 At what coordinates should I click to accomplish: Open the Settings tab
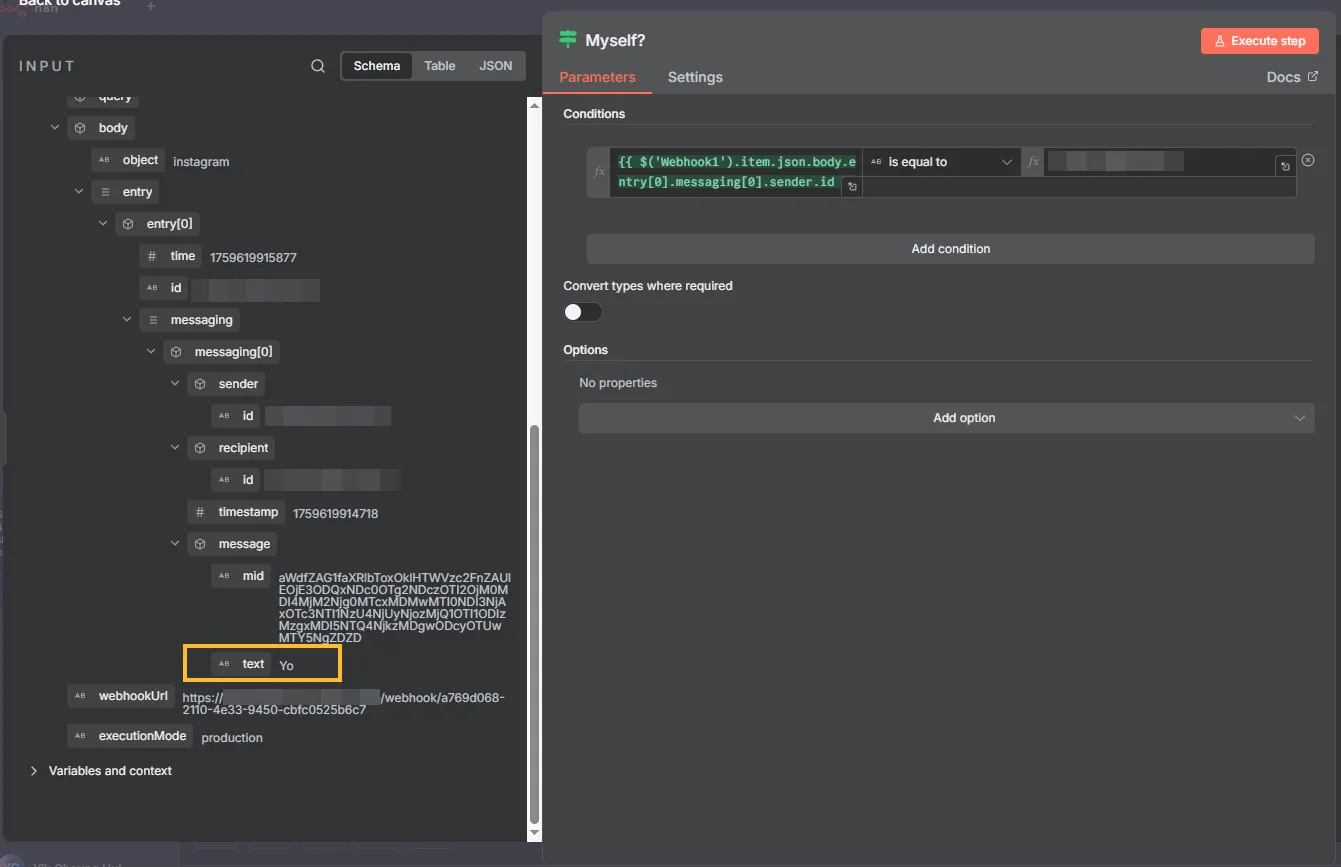click(695, 77)
